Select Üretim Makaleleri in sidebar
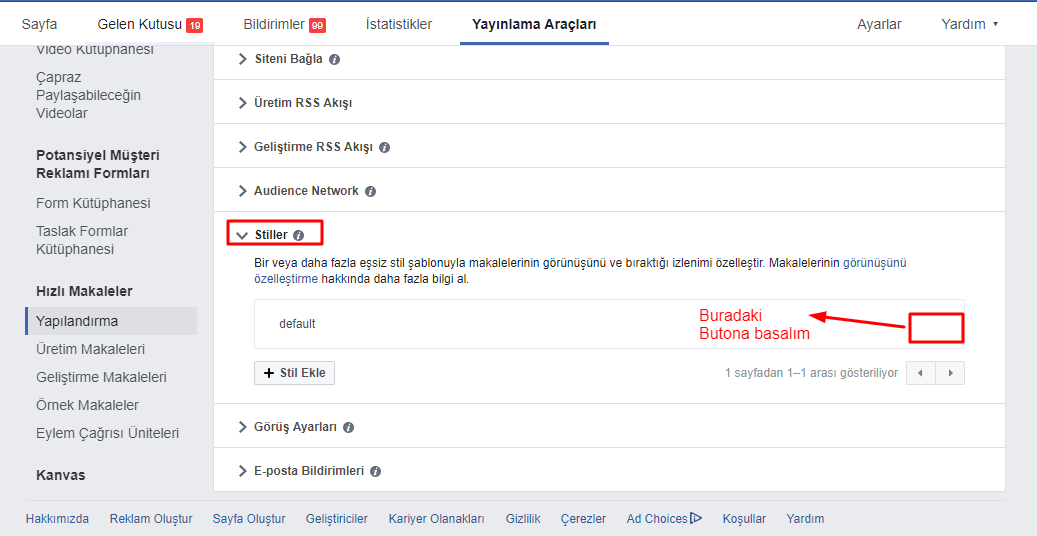This screenshot has height=536, width=1037. 90,349
